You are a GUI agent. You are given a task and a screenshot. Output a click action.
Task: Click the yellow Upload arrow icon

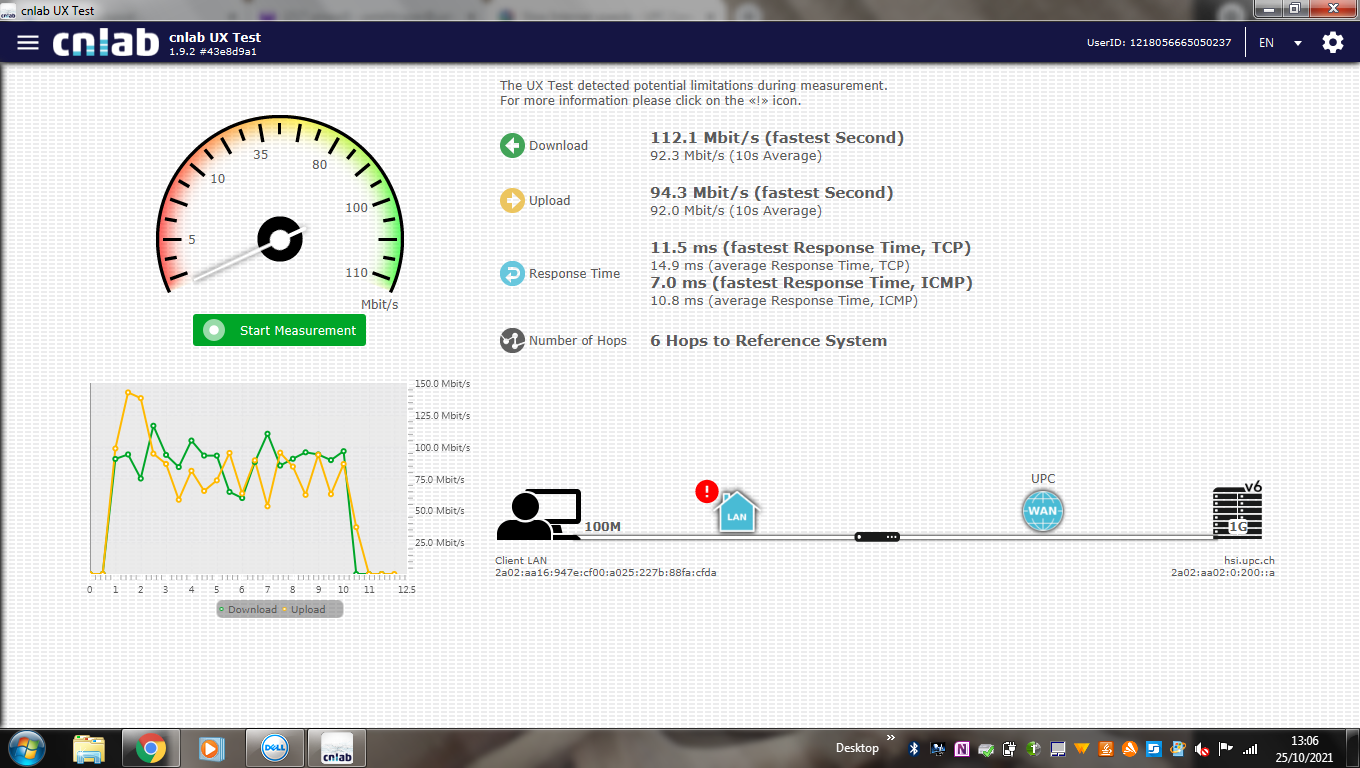click(x=512, y=200)
